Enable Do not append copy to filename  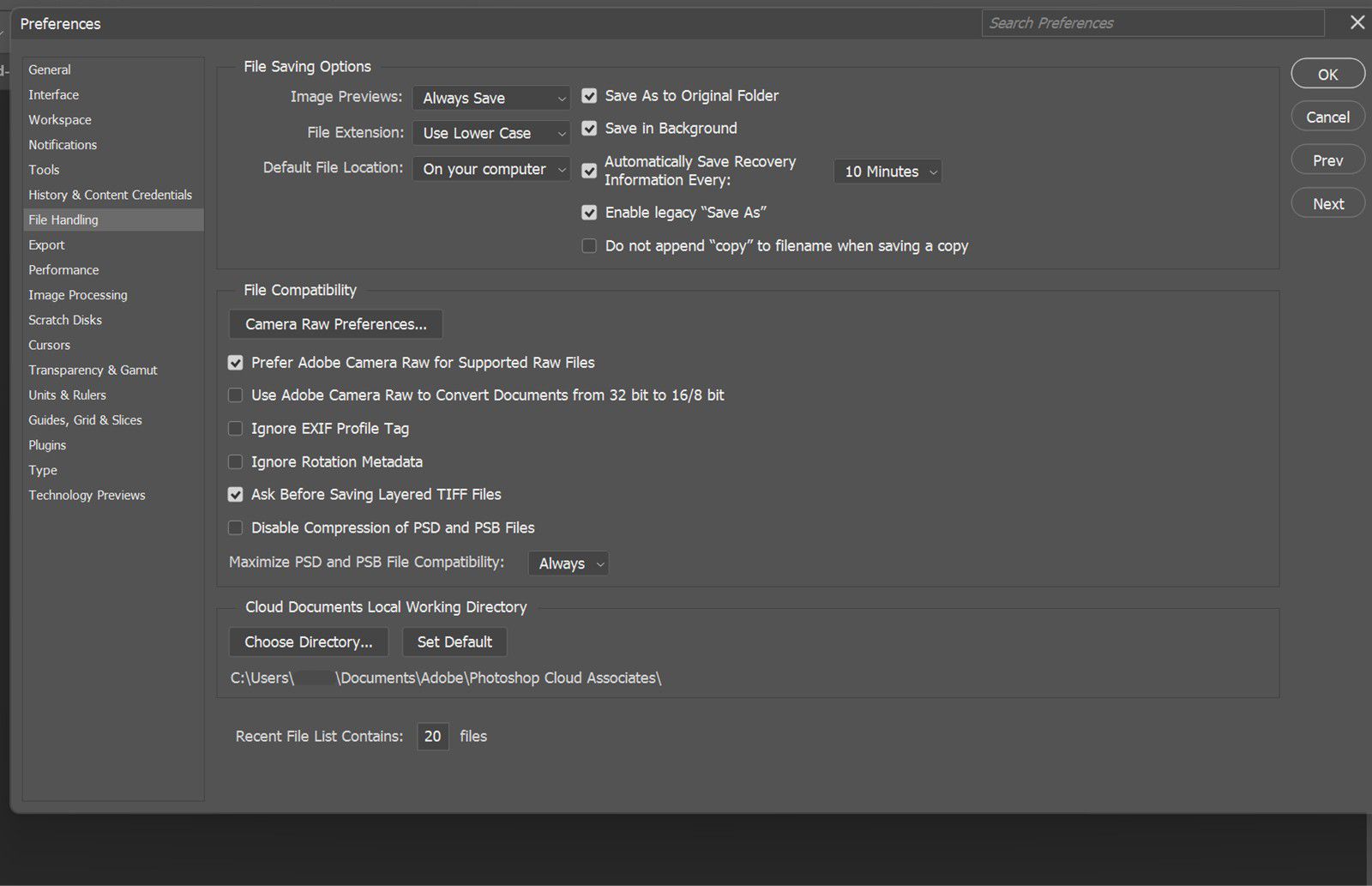pos(589,245)
